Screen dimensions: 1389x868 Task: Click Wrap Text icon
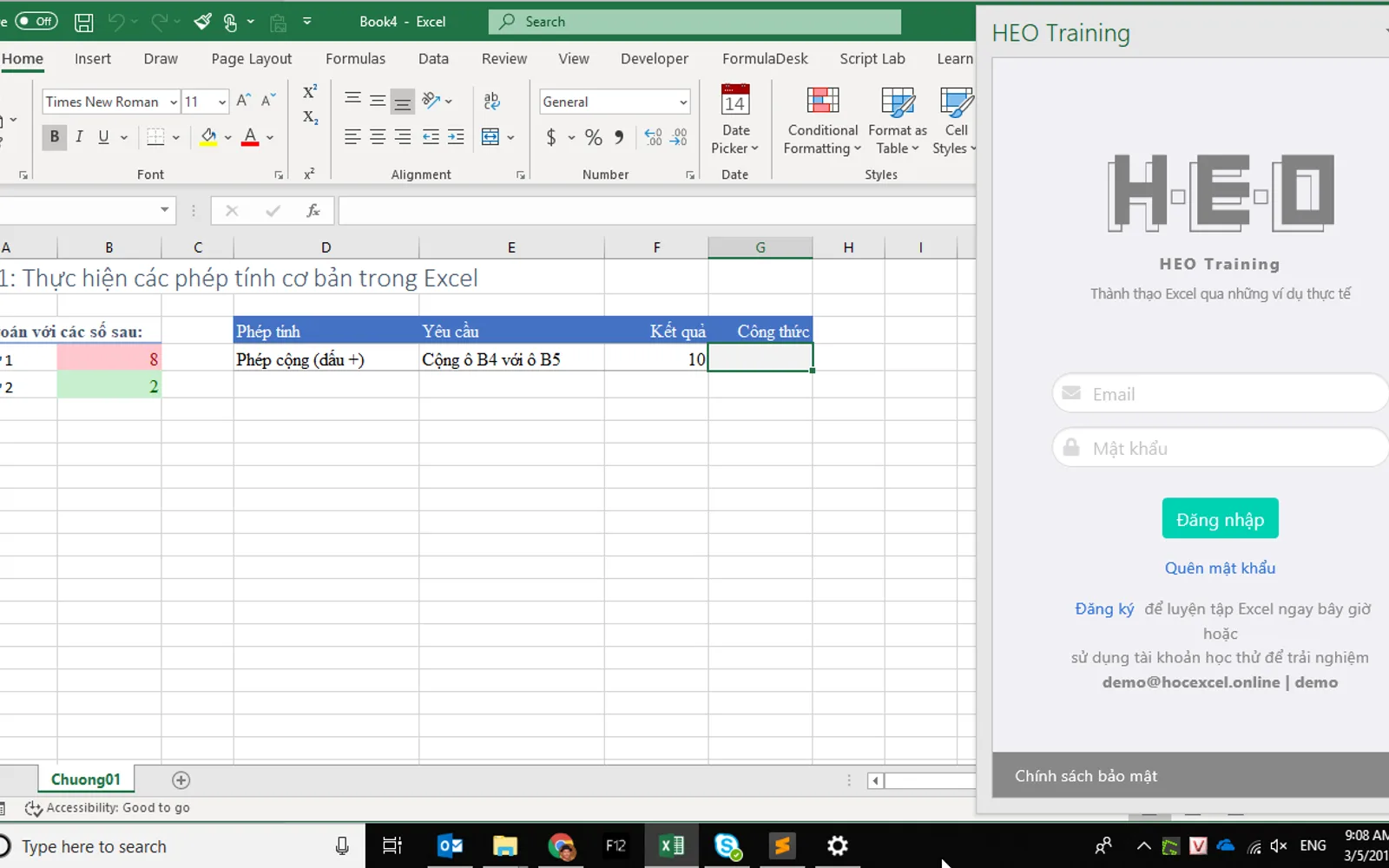(x=492, y=101)
